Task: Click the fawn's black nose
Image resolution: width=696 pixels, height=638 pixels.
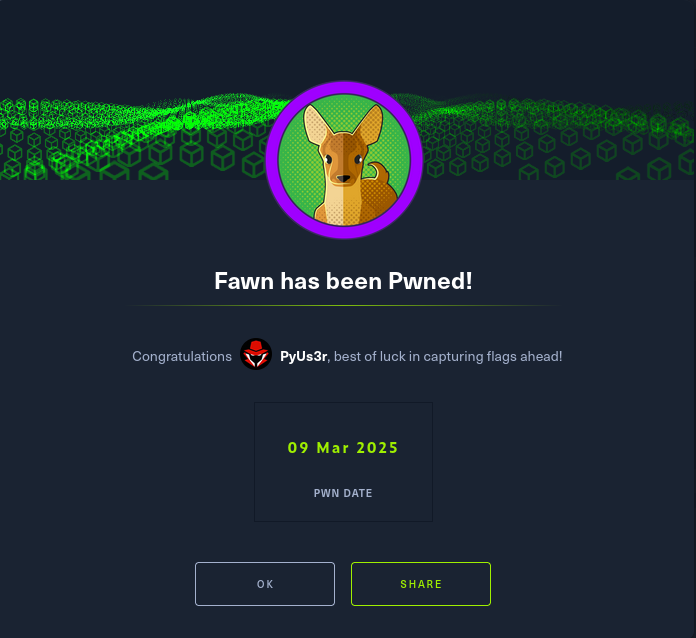Action: click(343, 178)
